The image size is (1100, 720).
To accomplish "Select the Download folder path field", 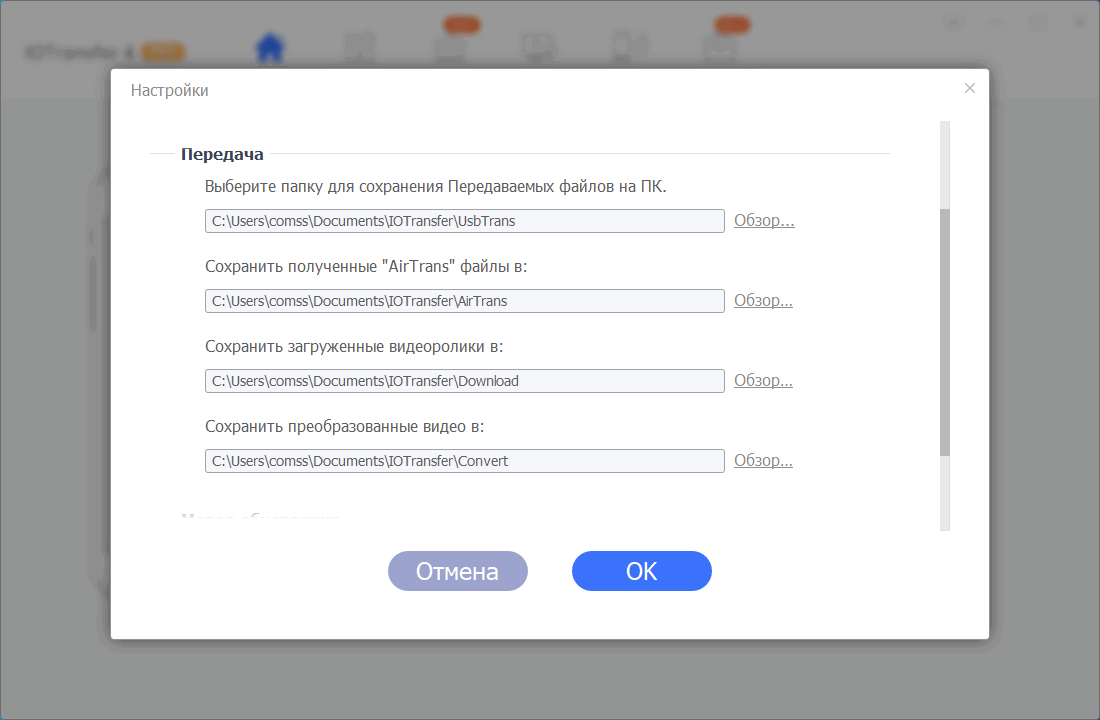I will click(x=464, y=381).
